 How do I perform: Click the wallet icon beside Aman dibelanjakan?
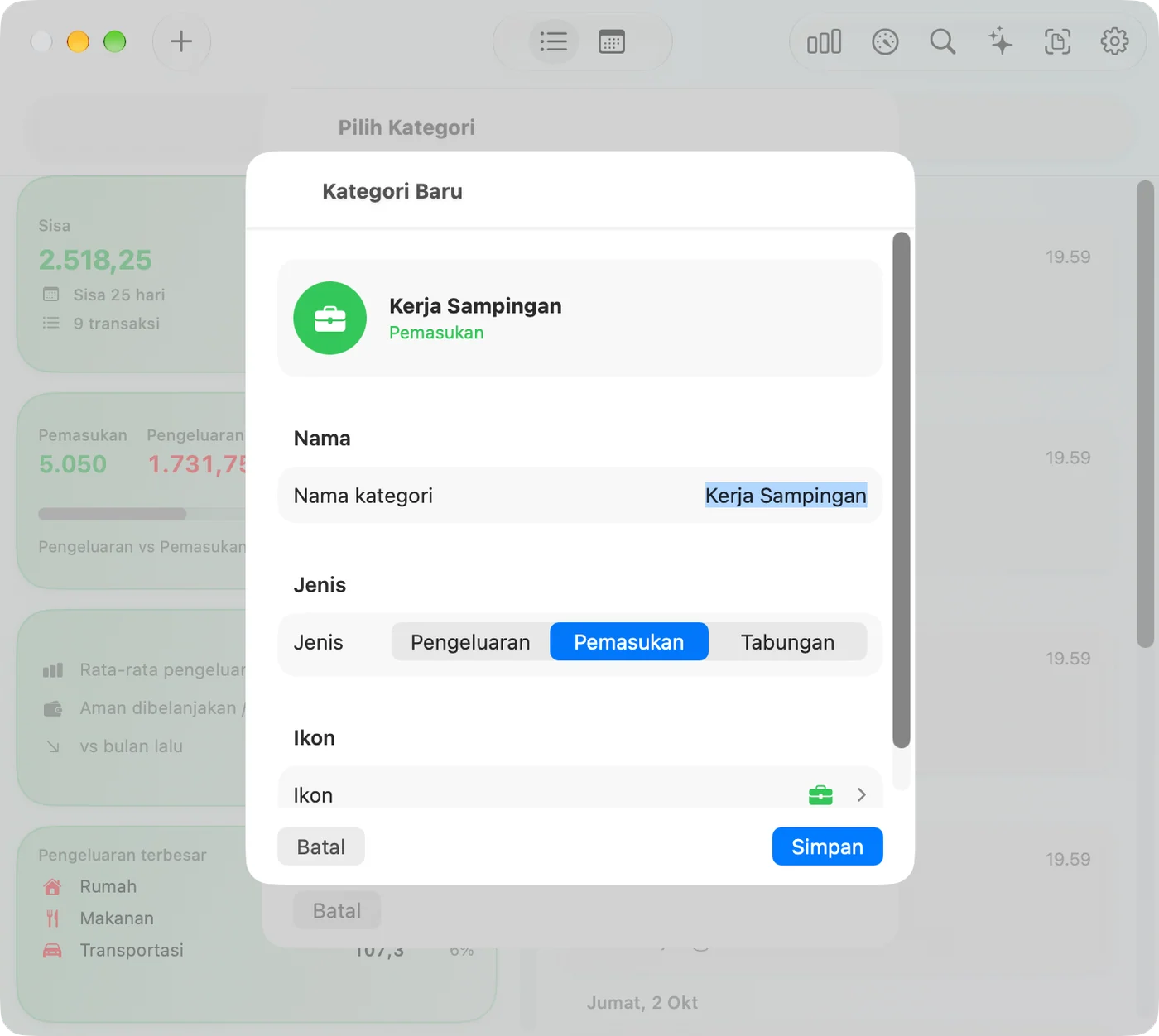click(53, 708)
